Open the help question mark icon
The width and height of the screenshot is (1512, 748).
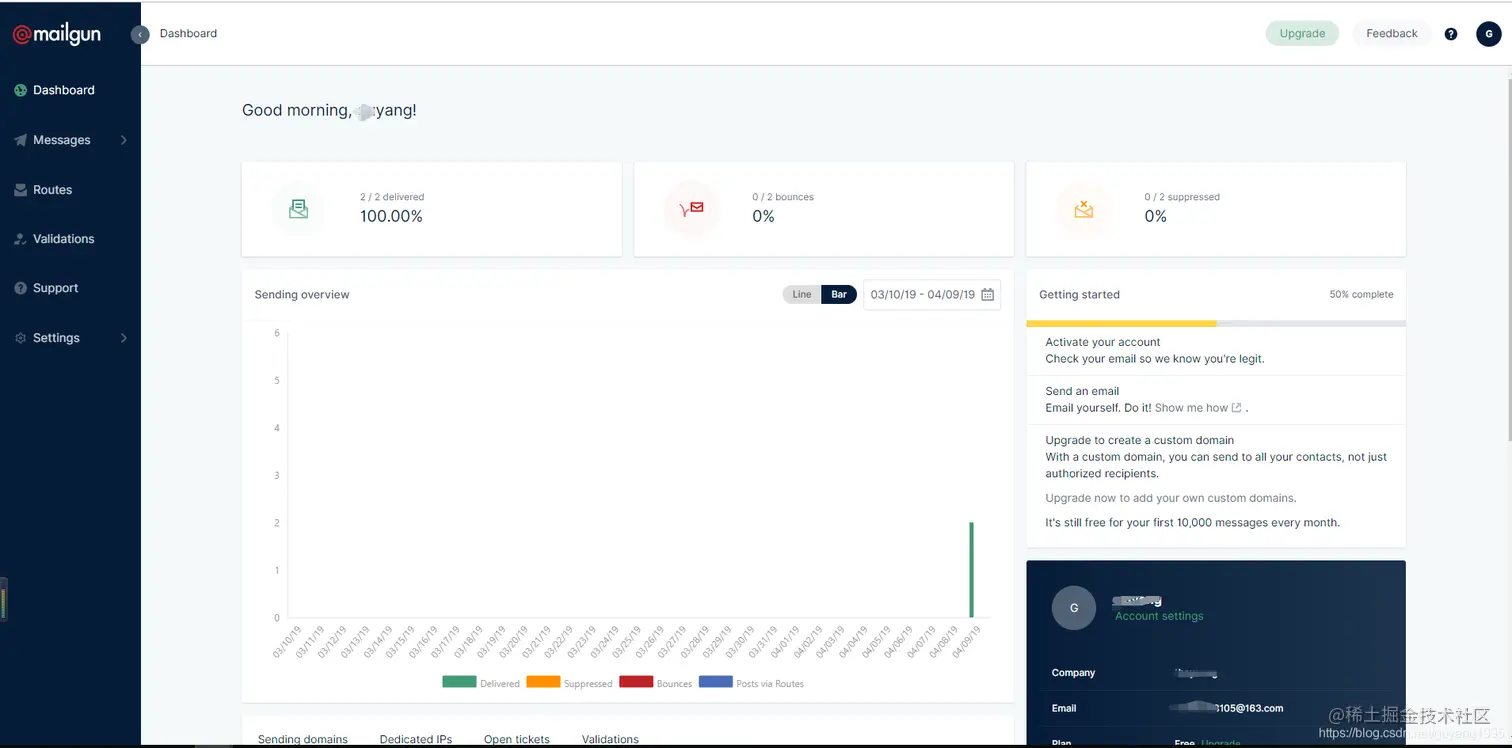[1451, 34]
